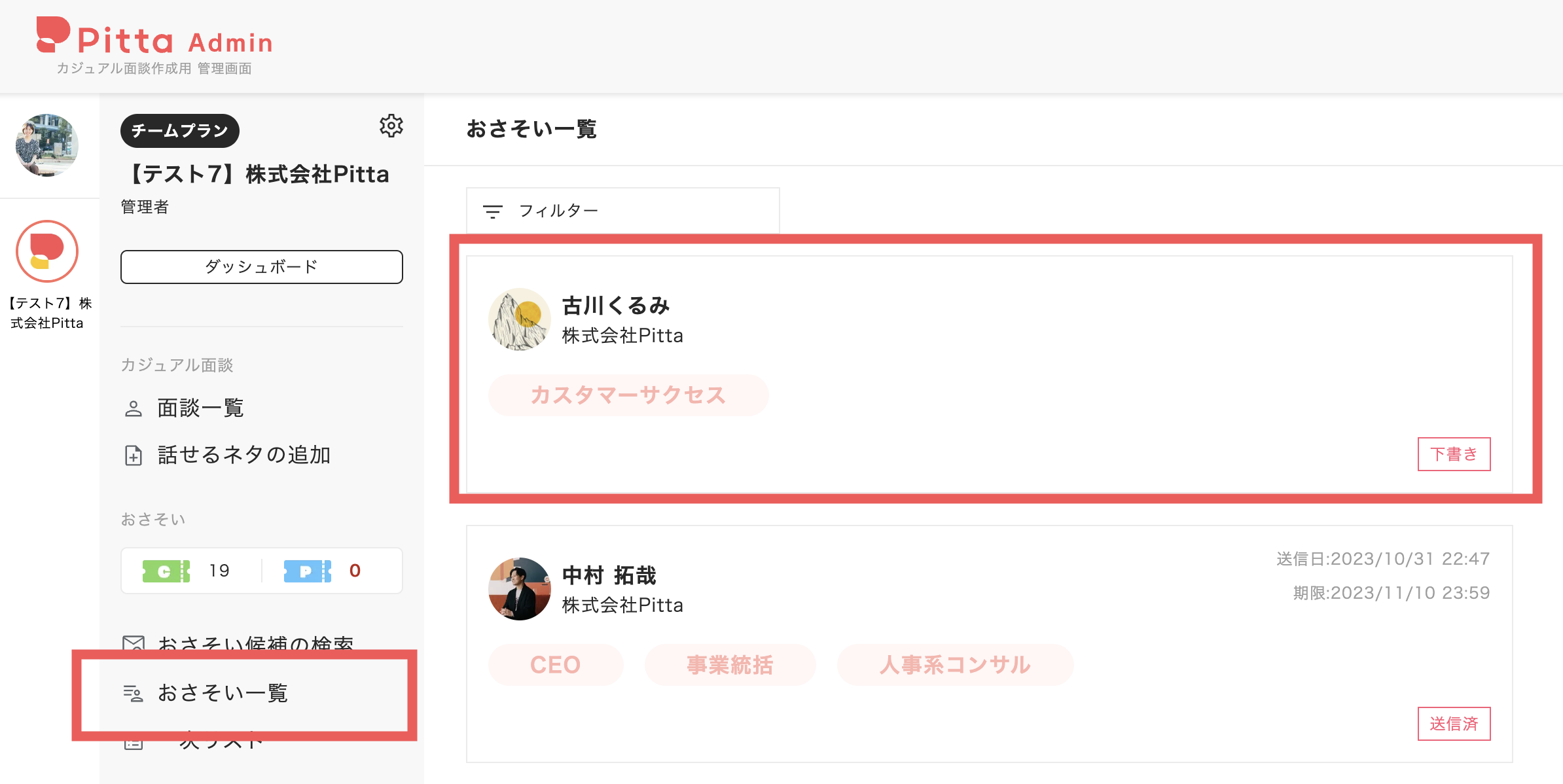Click the 人事系コンサル tag
The width and height of the screenshot is (1563, 784).
click(x=956, y=665)
